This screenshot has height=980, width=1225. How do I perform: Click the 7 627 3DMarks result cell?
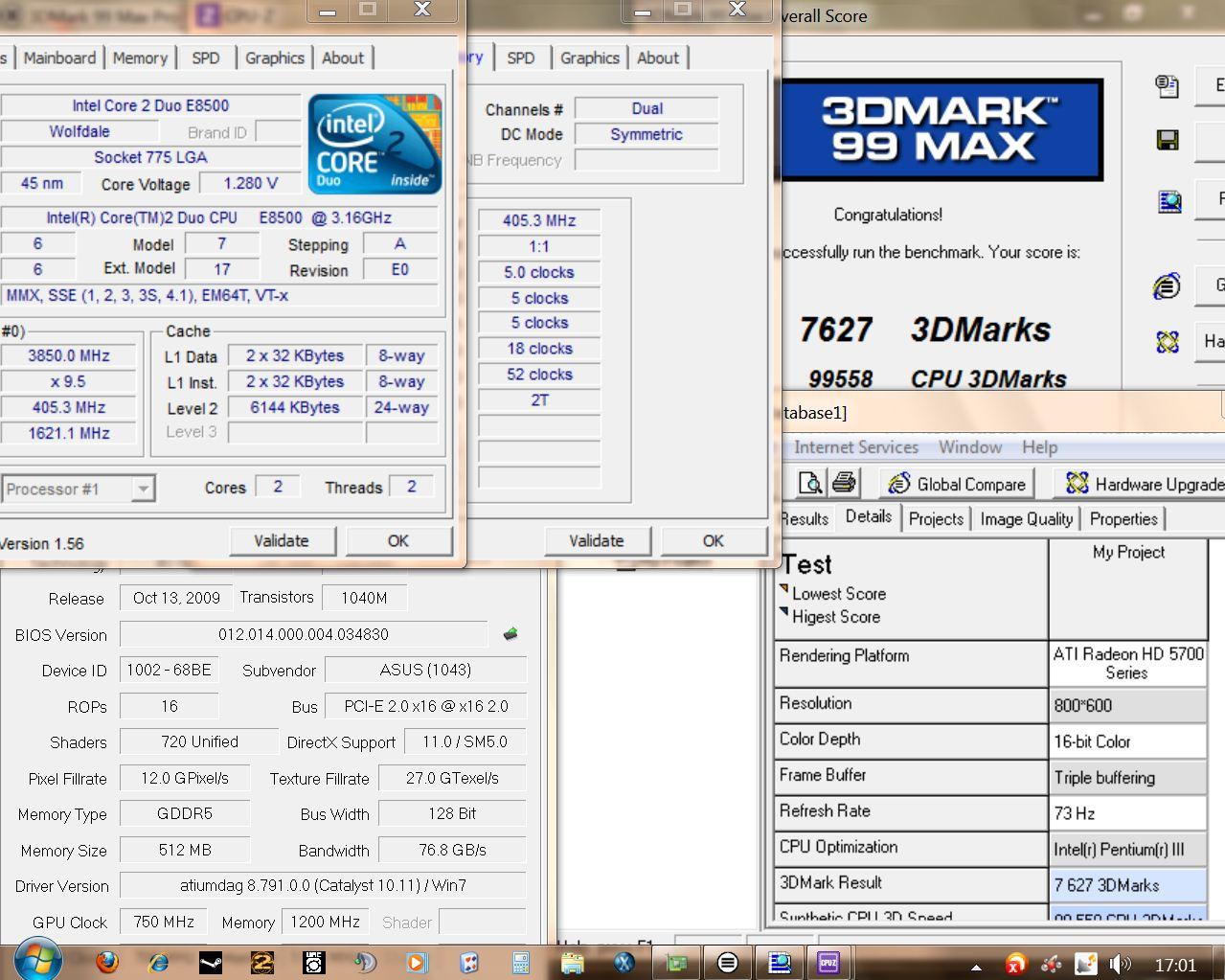pyautogui.click(x=1128, y=885)
